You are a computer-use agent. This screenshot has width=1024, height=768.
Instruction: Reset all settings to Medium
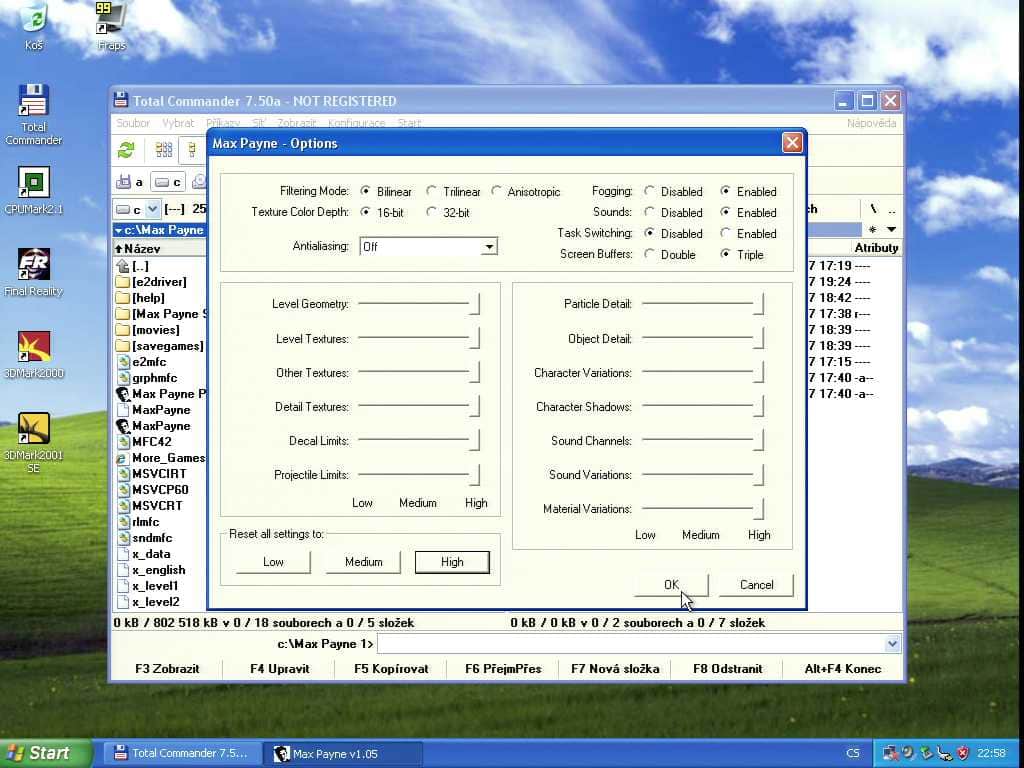[x=363, y=562]
